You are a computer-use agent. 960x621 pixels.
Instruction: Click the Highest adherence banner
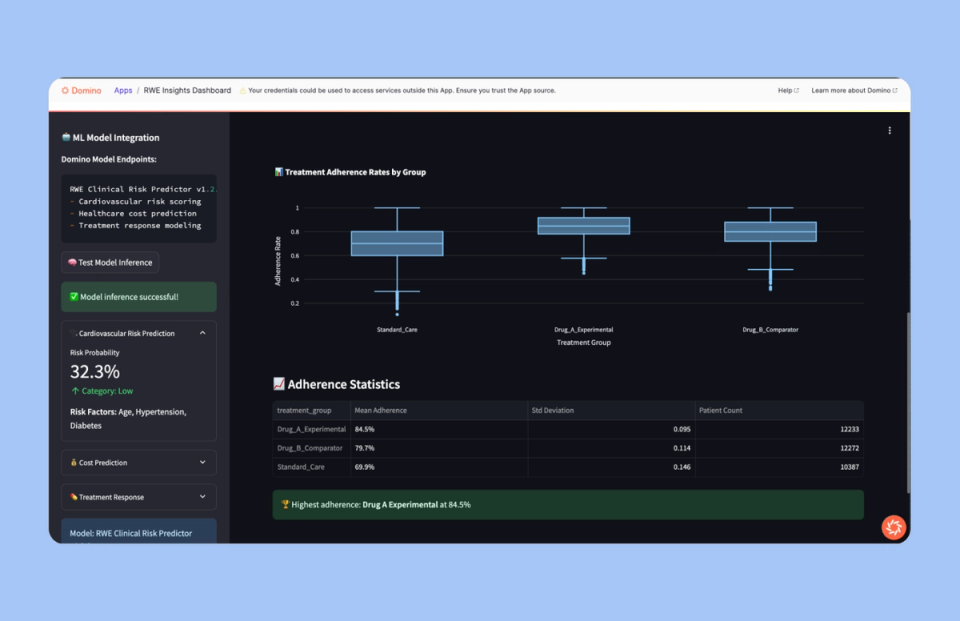coord(568,505)
